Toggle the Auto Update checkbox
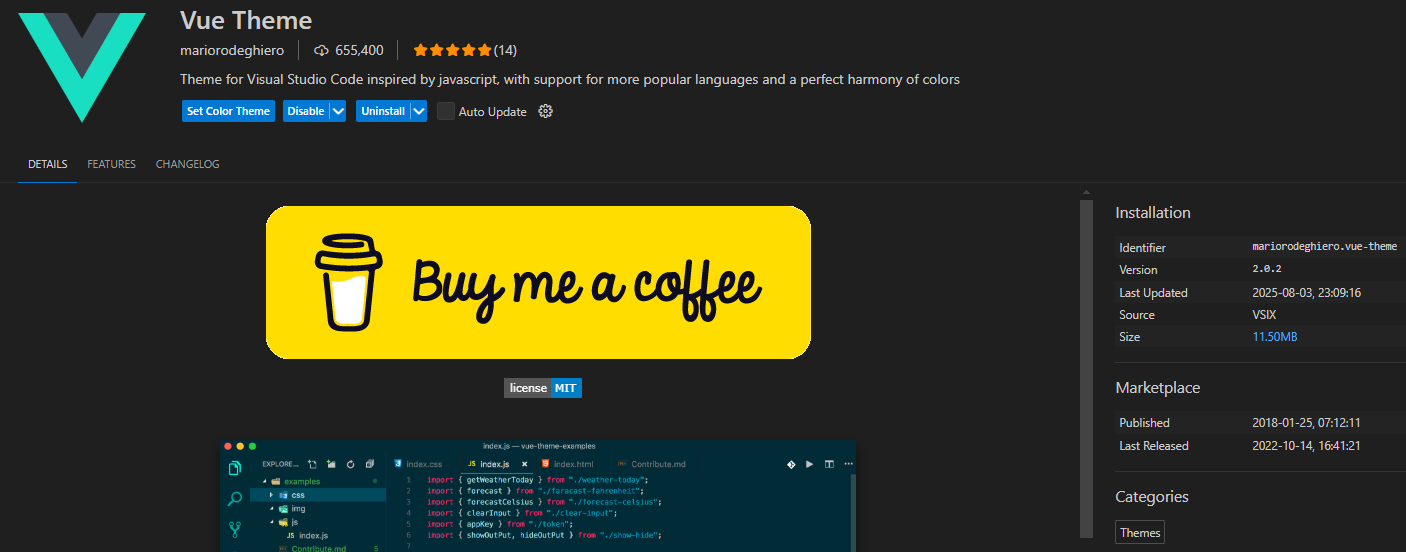Image resolution: width=1406 pixels, height=552 pixels. tap(446, 111)
